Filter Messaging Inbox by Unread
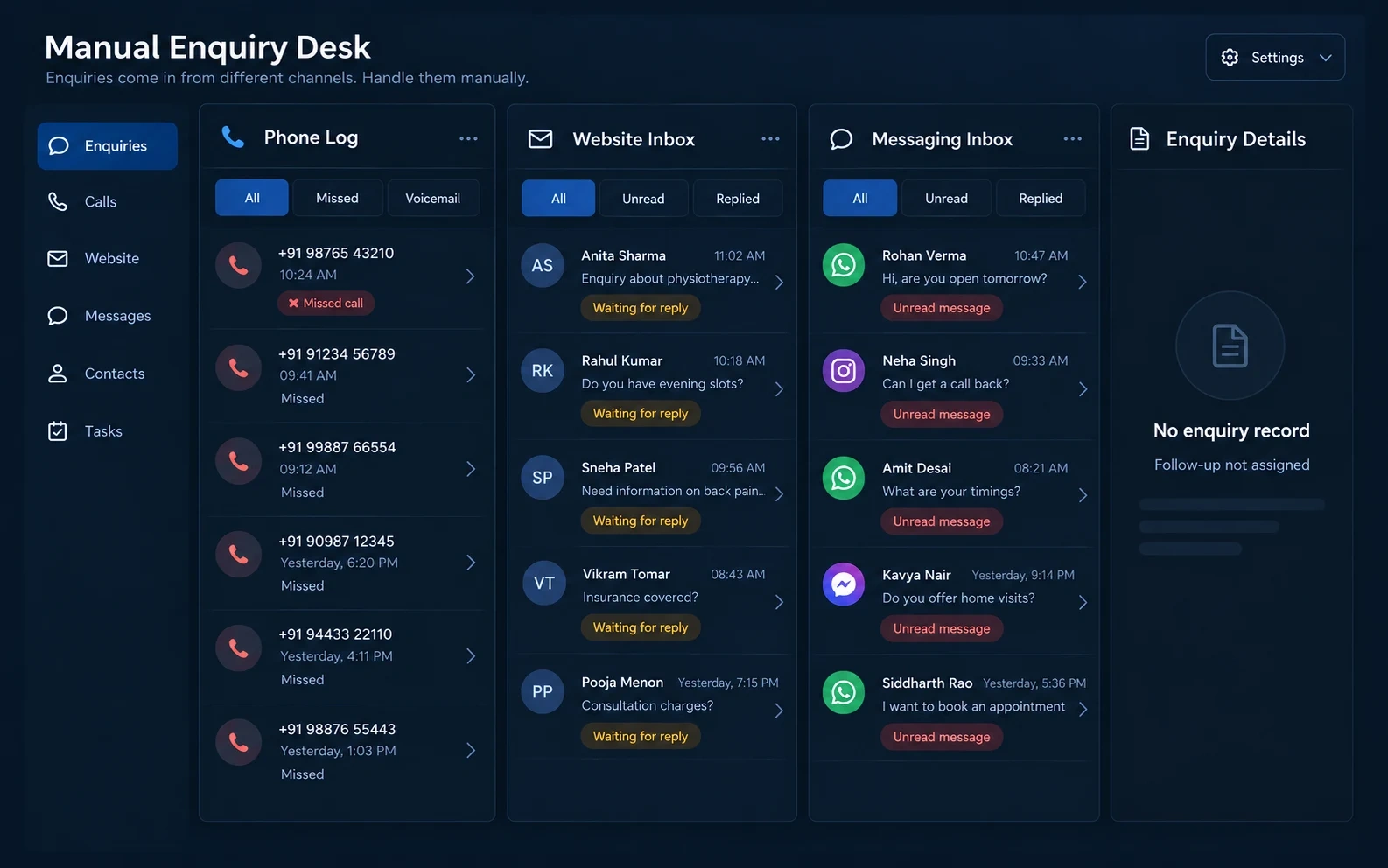Image resolution: width=1388 pixels, height=868 pixels. [x=947, y=199]
